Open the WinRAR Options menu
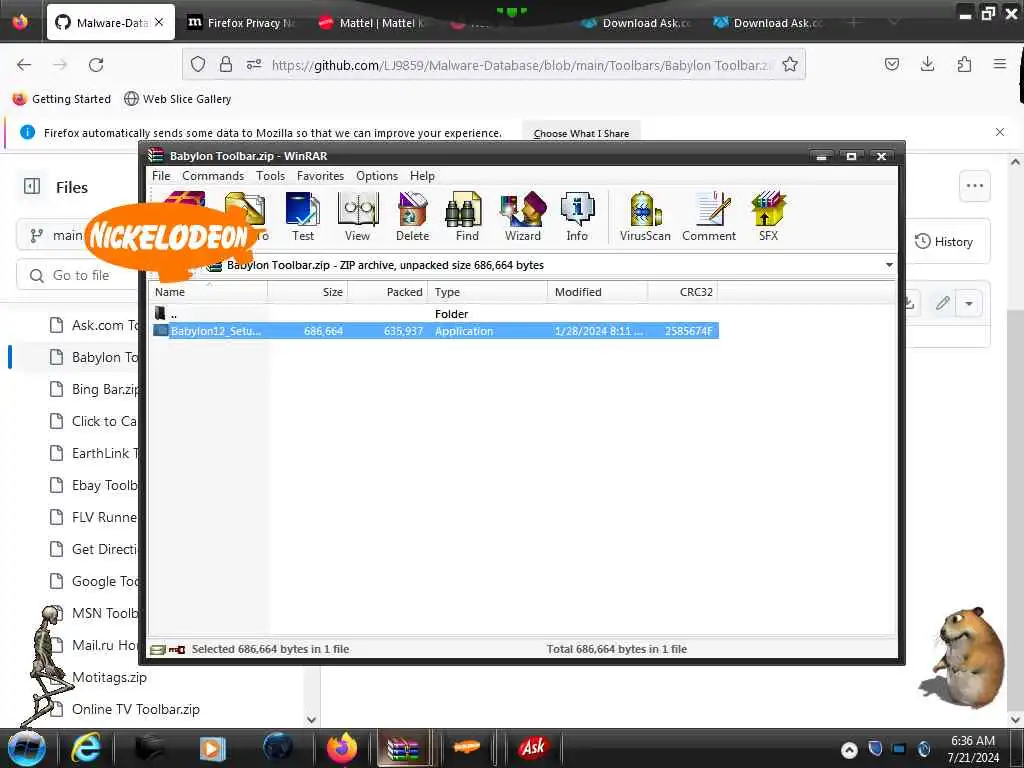 [x=377, y=176]
